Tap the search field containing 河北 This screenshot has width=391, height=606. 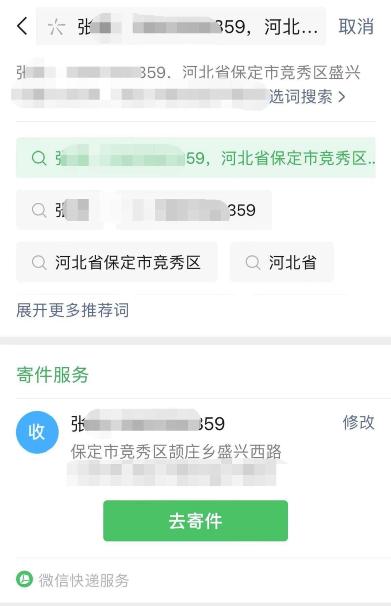tap(181, 27)
